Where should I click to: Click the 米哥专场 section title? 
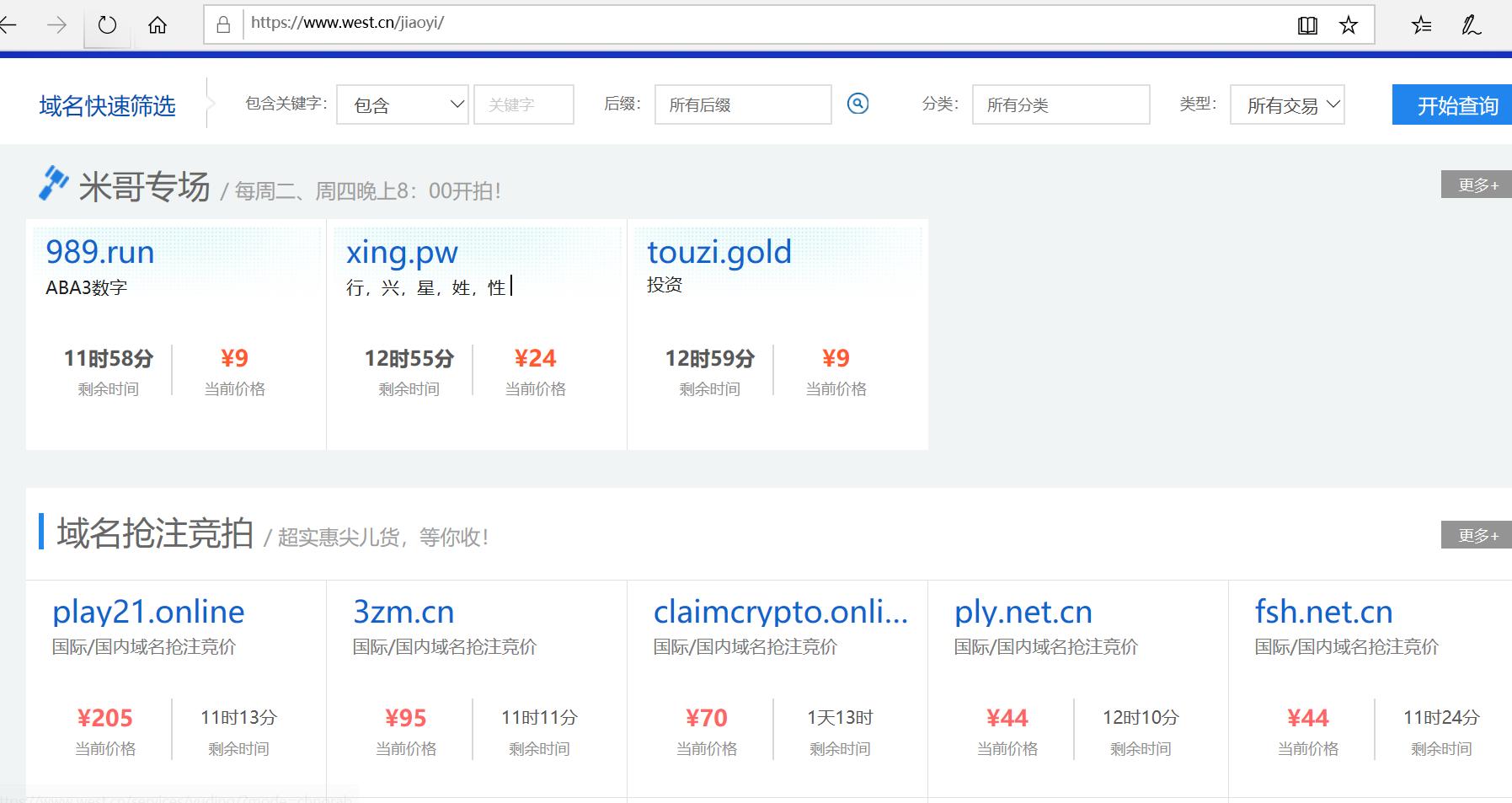[x=144, y=186]
